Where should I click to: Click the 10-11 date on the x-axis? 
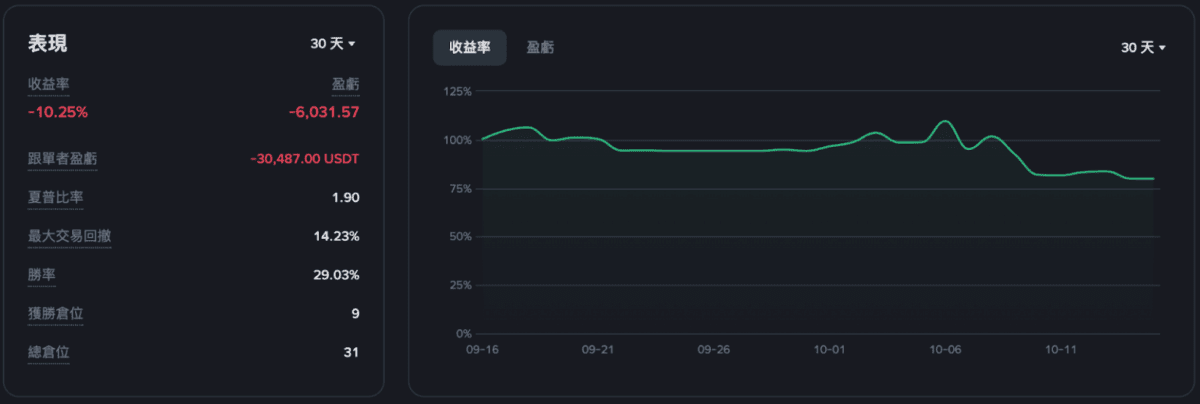pyautogui.click(x=1060, y=351)
